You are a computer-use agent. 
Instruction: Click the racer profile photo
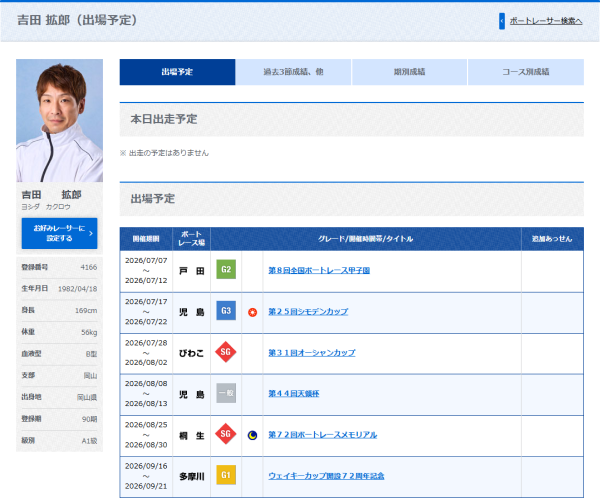(x=59, y=121)
